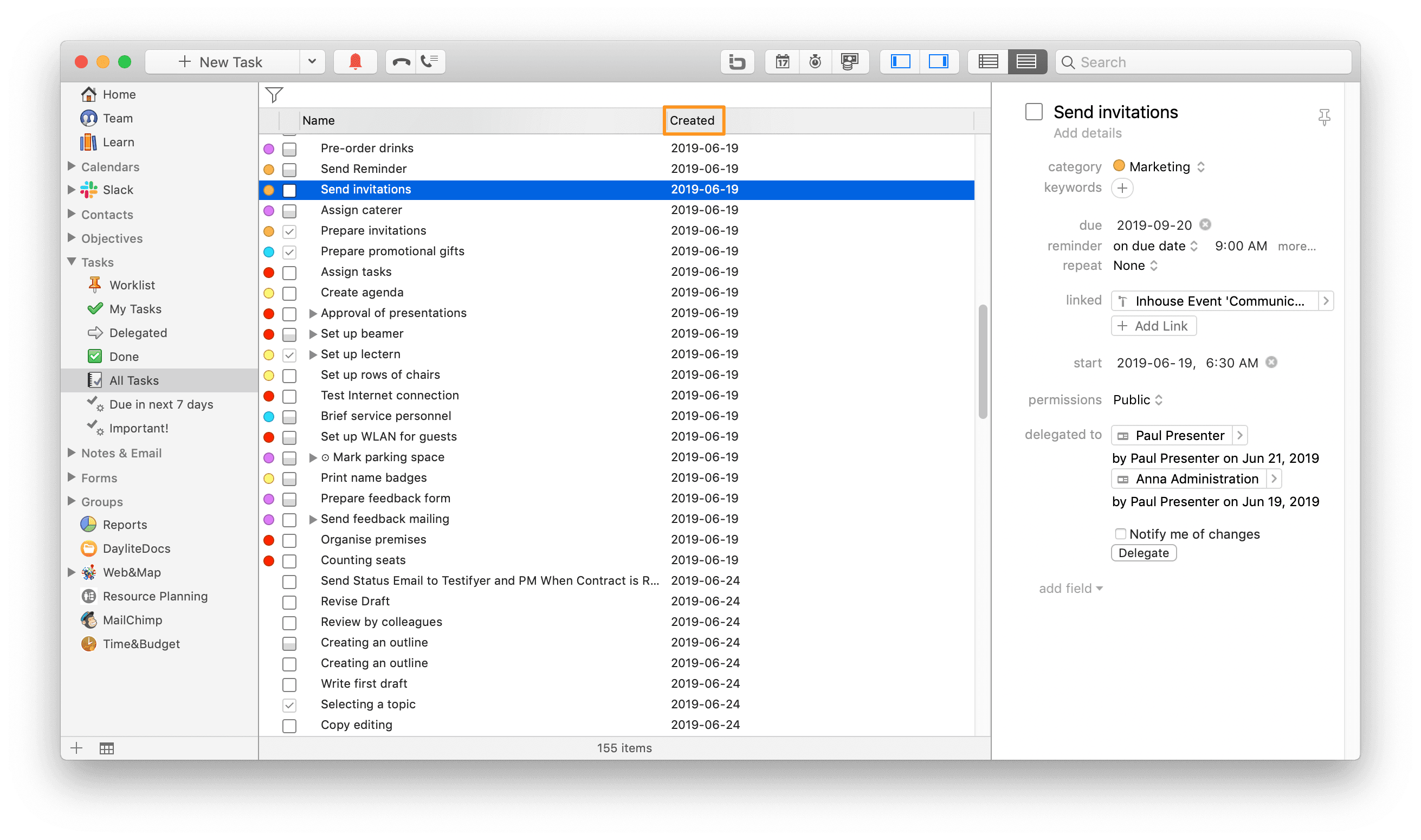The width and height of the screenshot is (1421, 840).
Task: Click the Add Link button
Action: coord(1153,326)
